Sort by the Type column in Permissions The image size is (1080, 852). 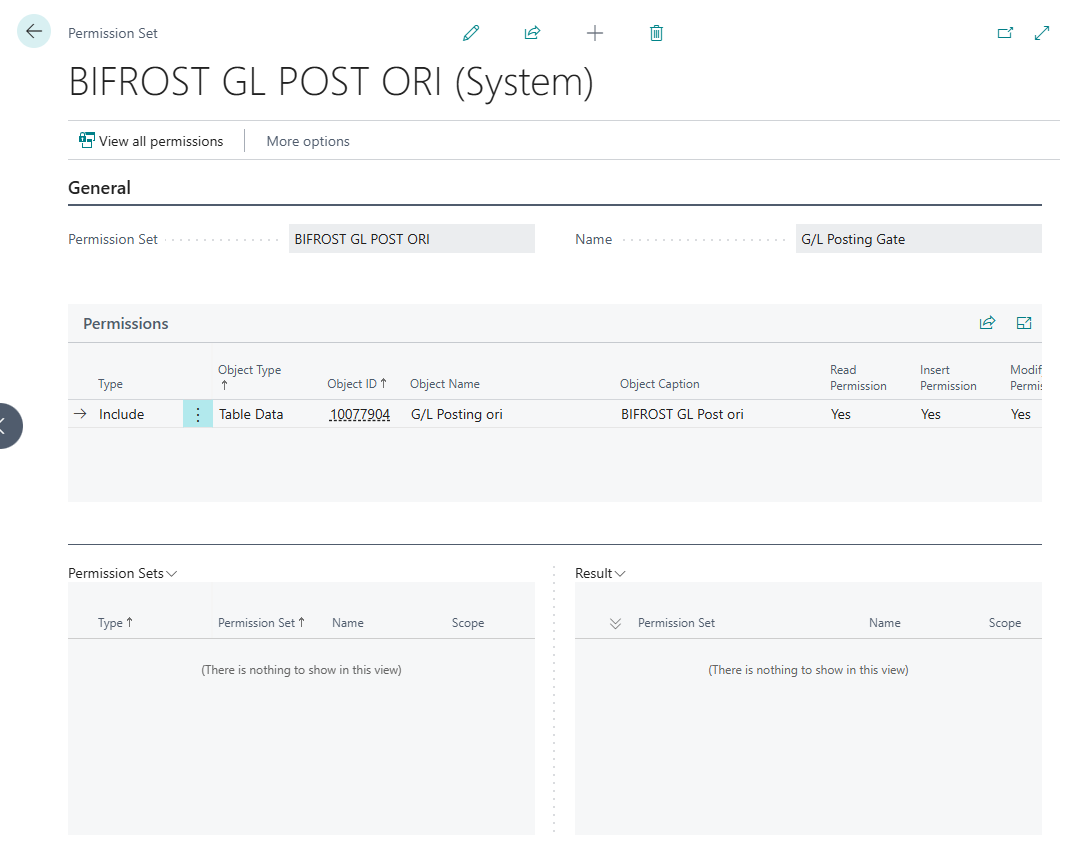pyautogui.click(x=110, y=384)
